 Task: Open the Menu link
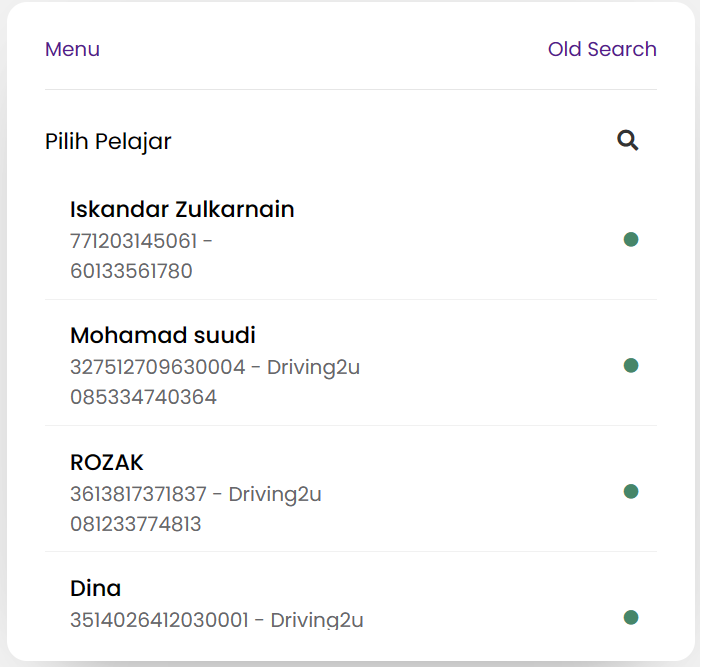[x=72, y=49]
